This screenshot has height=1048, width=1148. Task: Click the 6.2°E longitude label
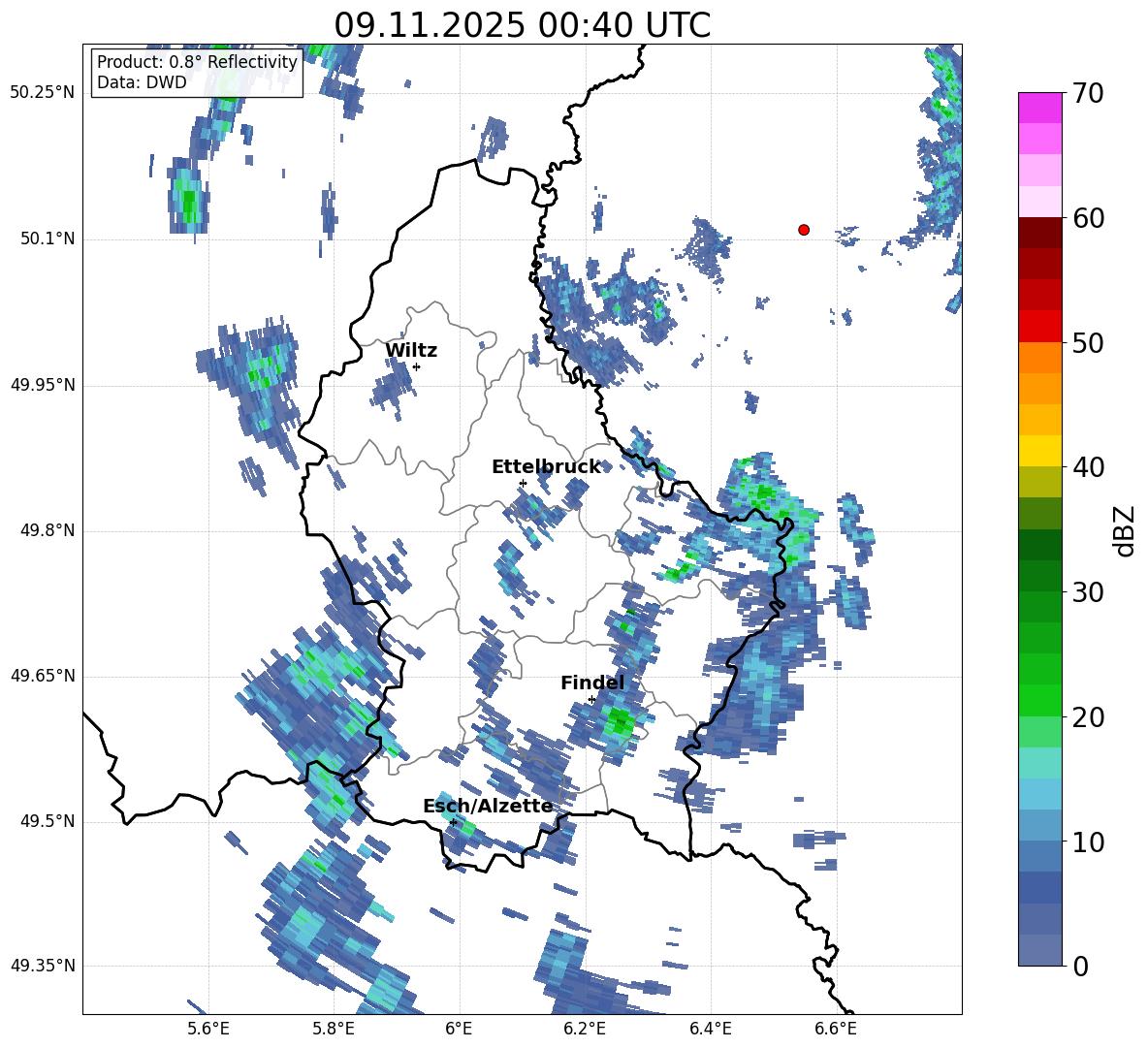585,1029
